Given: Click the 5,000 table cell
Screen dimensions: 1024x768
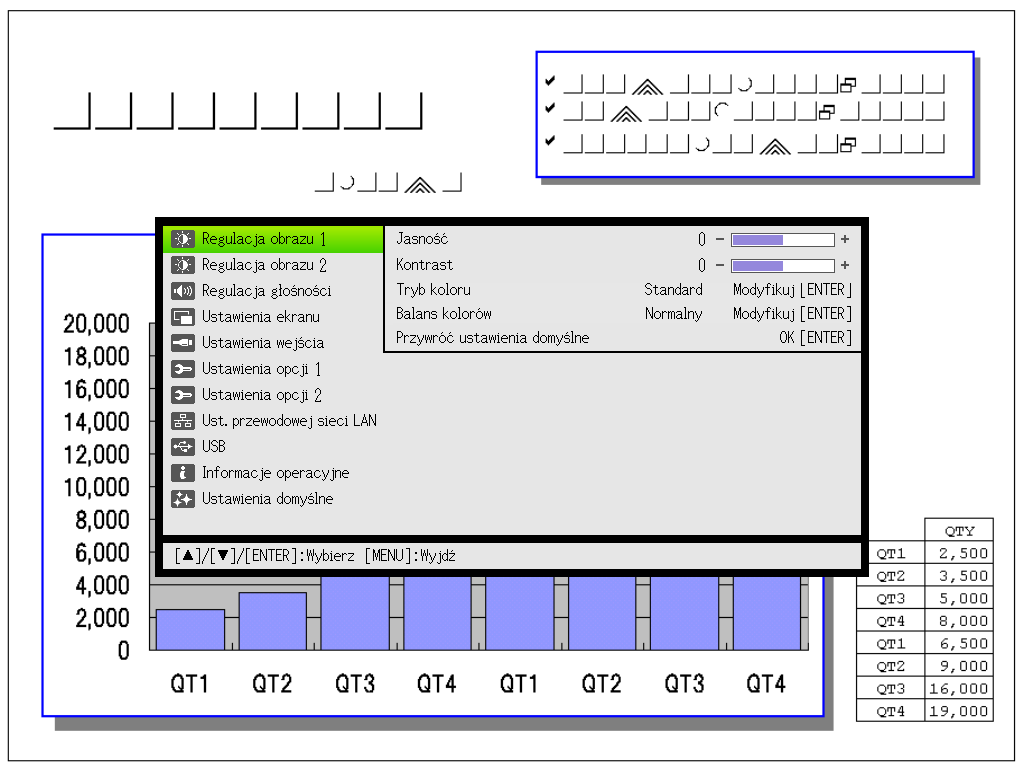Looking at the screenshot, I should tap(959, 599).
